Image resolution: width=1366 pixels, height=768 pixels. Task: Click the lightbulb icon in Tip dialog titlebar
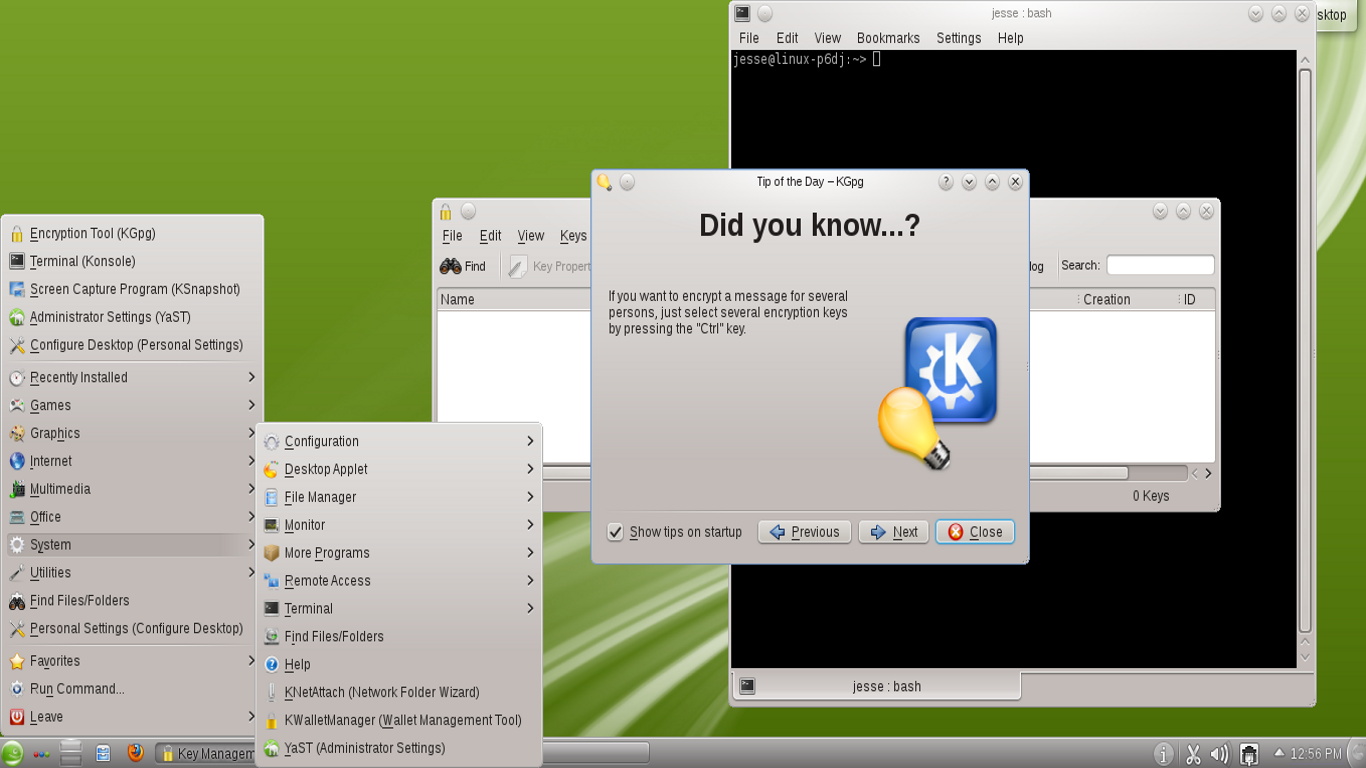tap(604, 182)
